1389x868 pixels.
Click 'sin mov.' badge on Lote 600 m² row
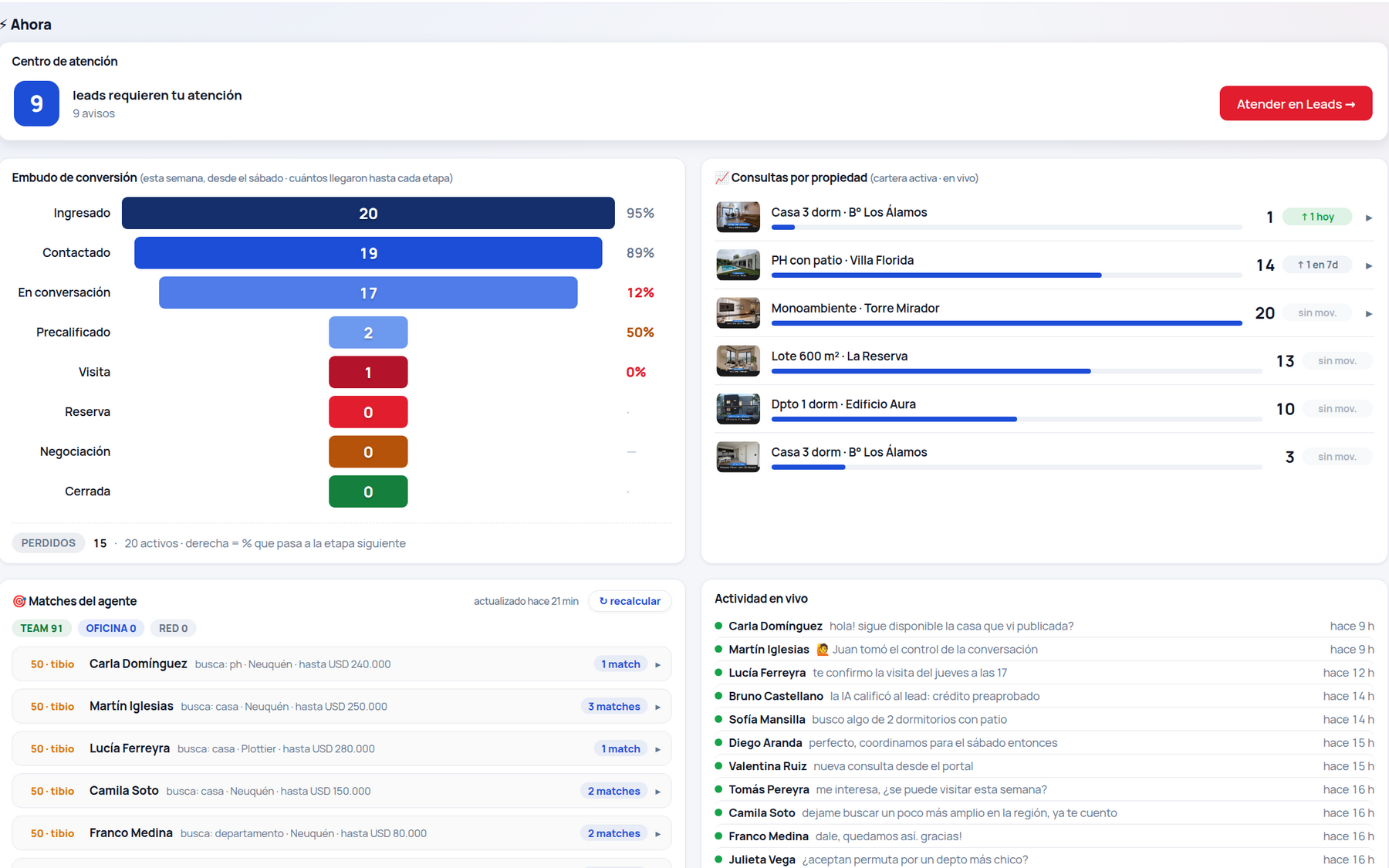[x=1337, y=360]
